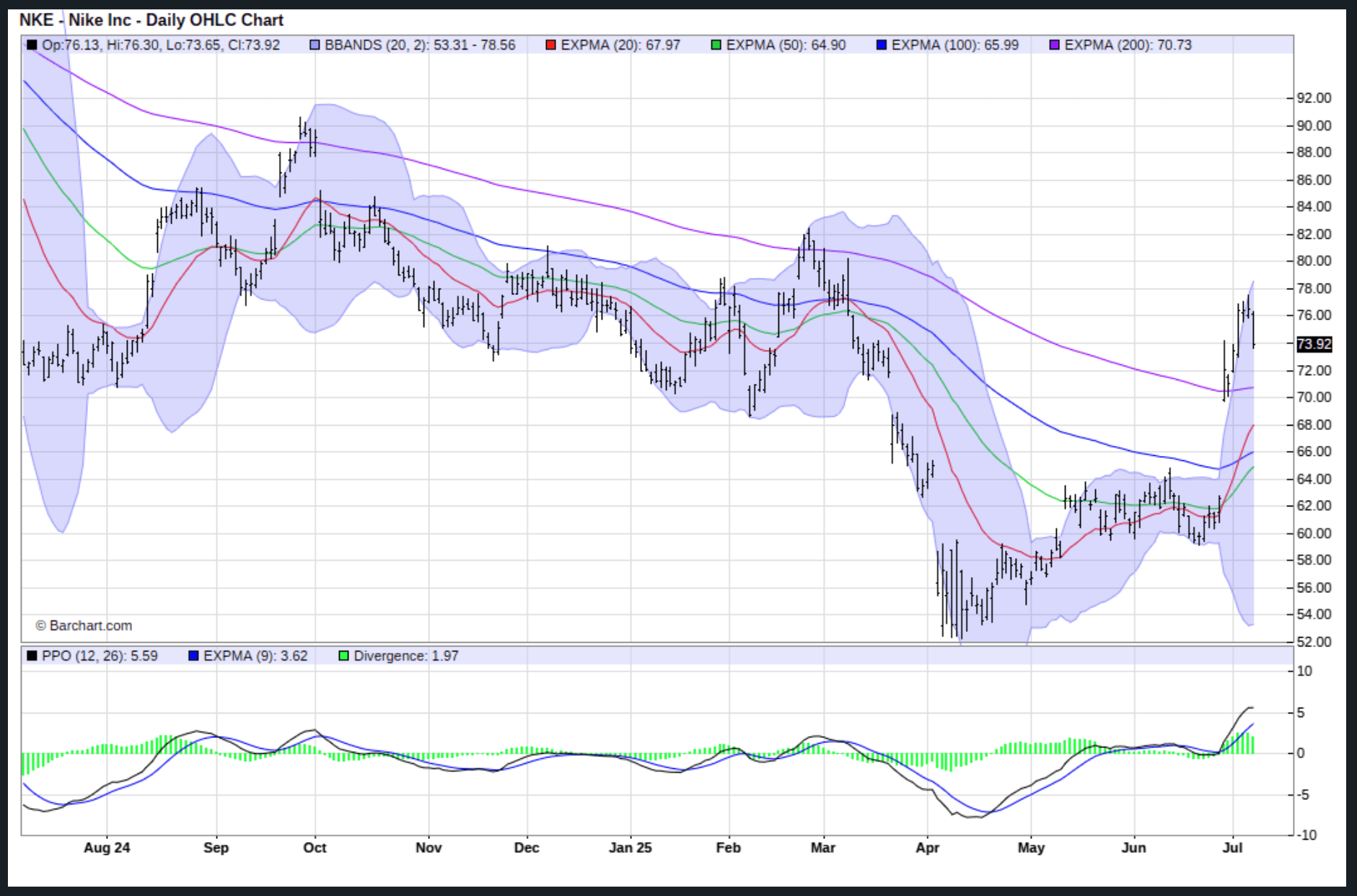The height and width of the screenshot is (896, 1357).
Task: Click the 73.92 current price marker
Action: pos(1313,344)
